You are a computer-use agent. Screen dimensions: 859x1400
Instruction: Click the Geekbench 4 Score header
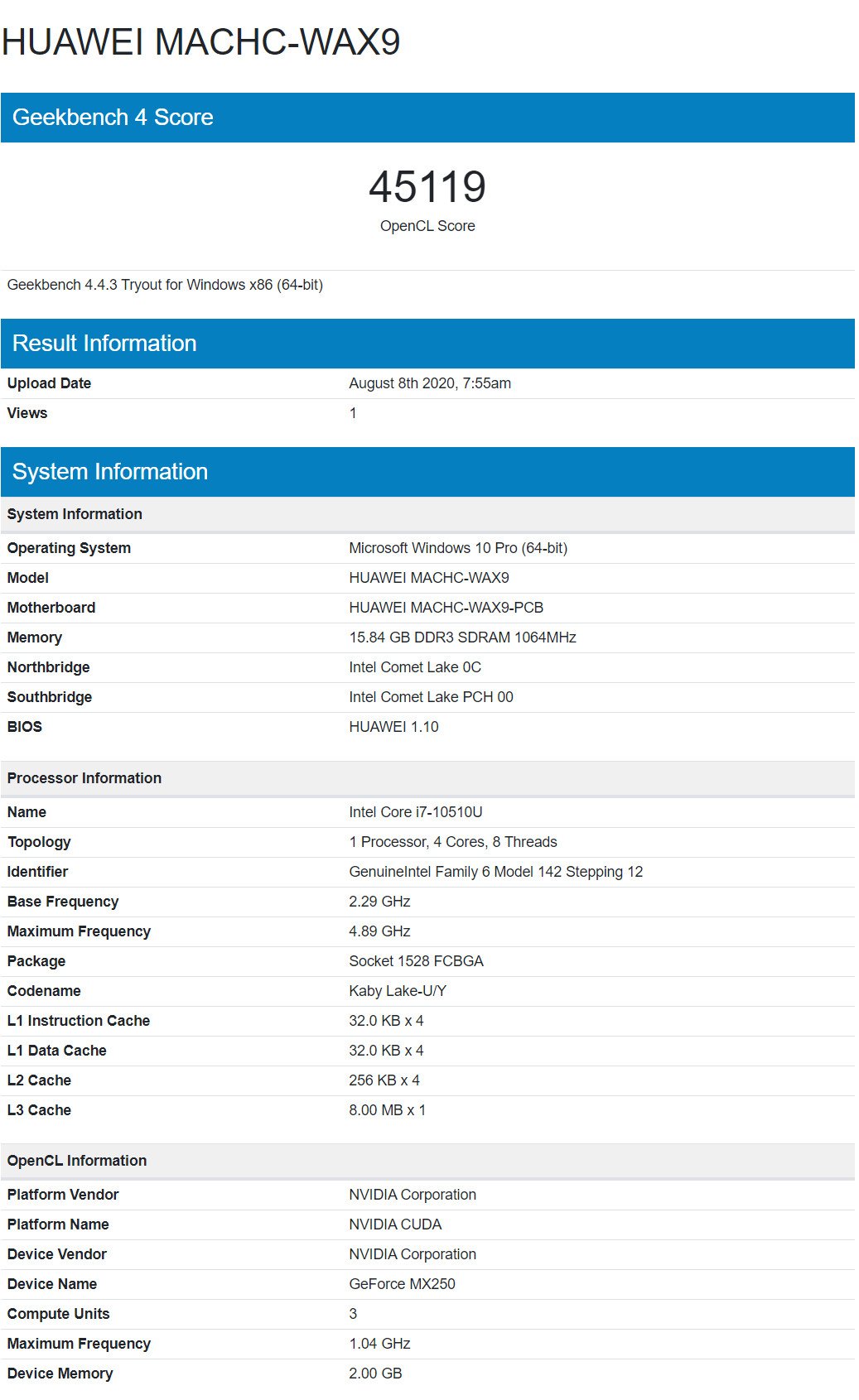pyautogui.click(x=427, y=118)
